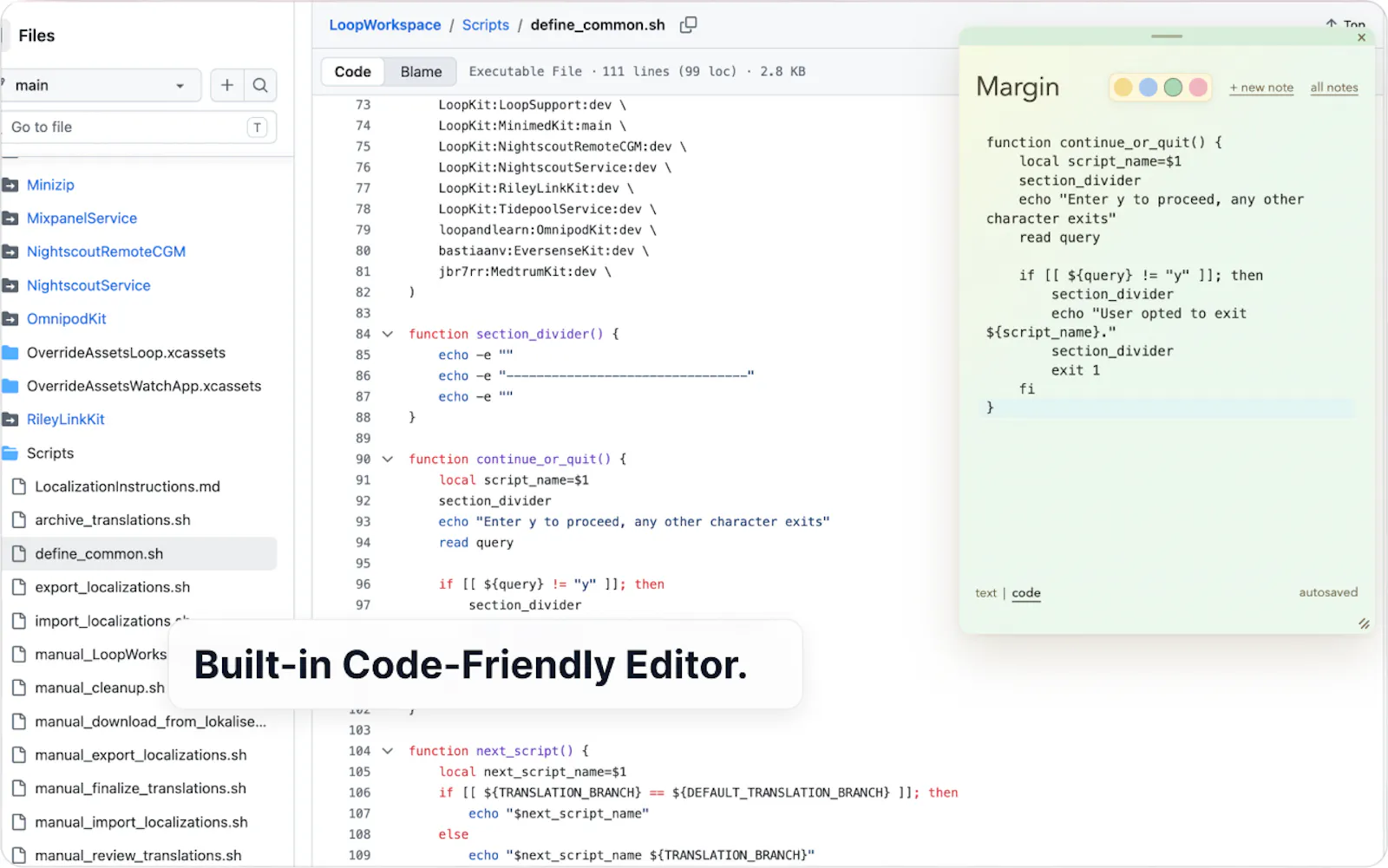
Task: Click the Margin panel resize corner icon
Action: (x=1364, y=623)
